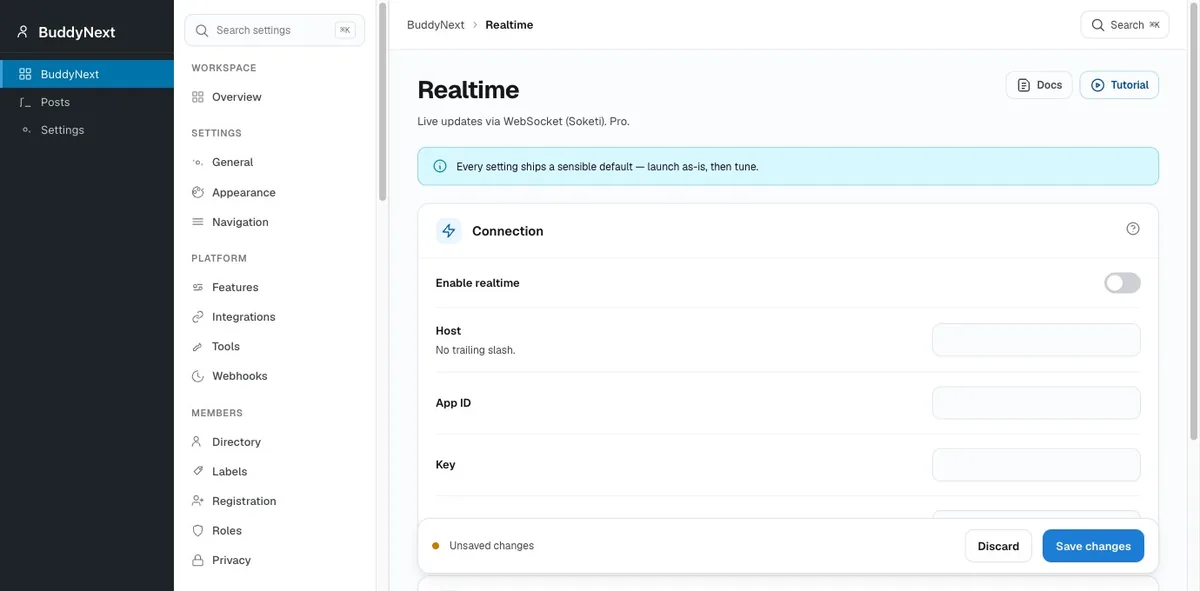Image resolution: width=1200 pixels, height=591 pixels.
Task: Click the Labels tag icon
Action: pyautogui.click(x=198, y=471)
